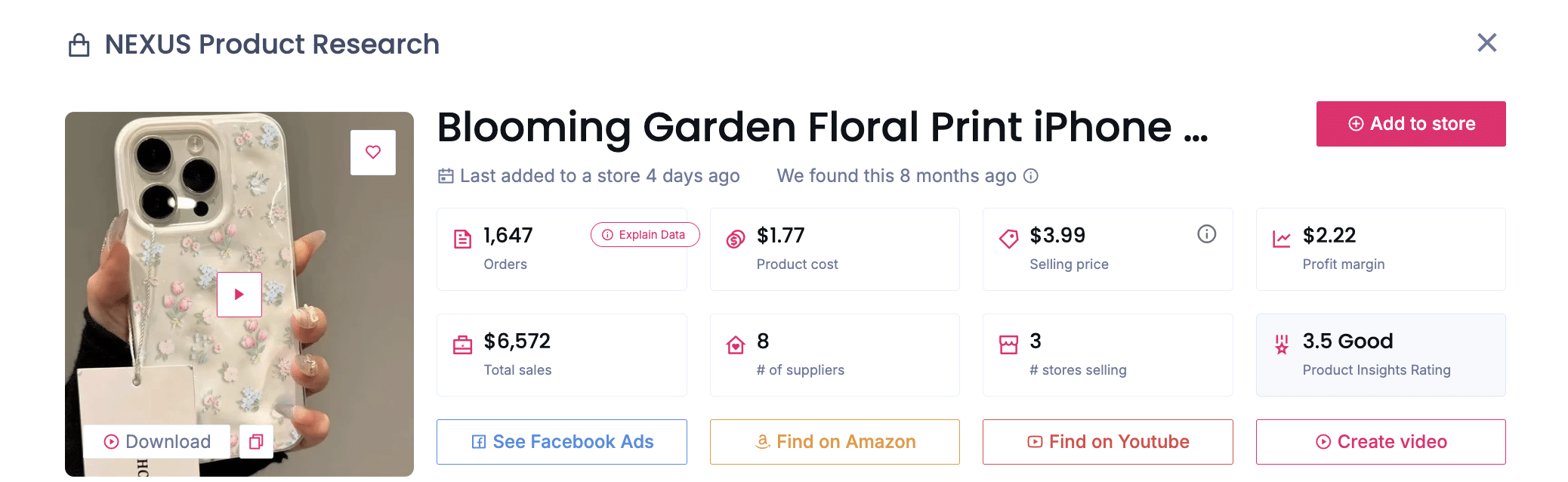This screenshot has width=1568, height=482.
Task: Click the Orders document icon
Action: (462, 239)
